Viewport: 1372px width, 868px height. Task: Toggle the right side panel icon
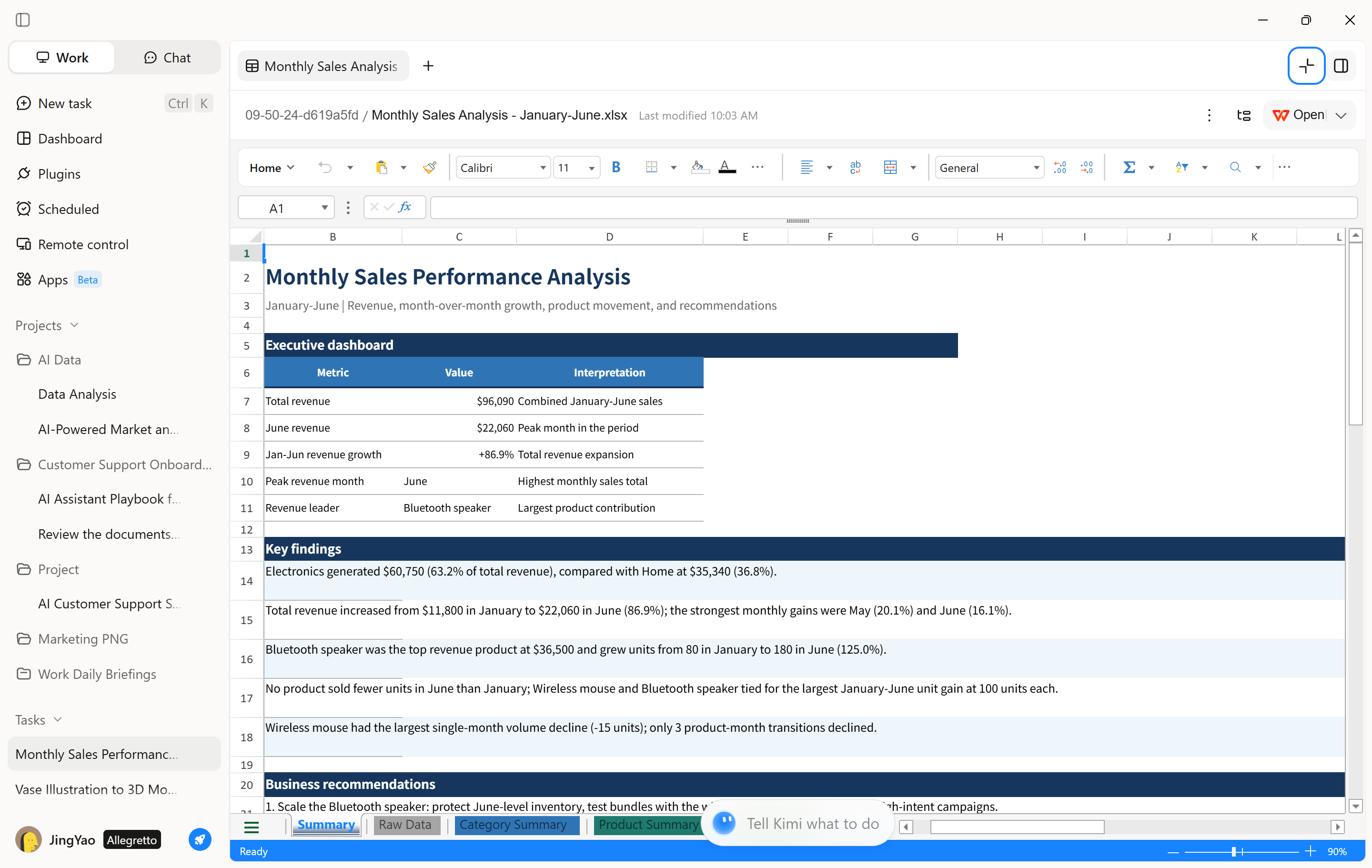1341,66
